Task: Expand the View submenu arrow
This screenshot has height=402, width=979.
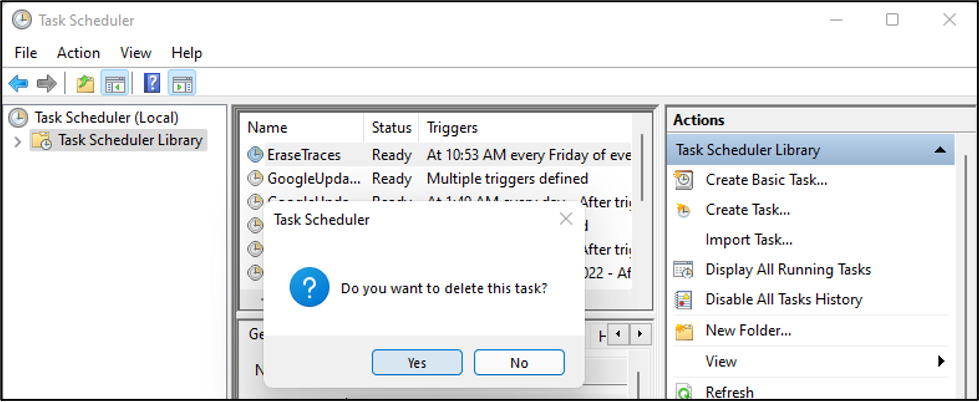Action: click(x=940, y=361)
